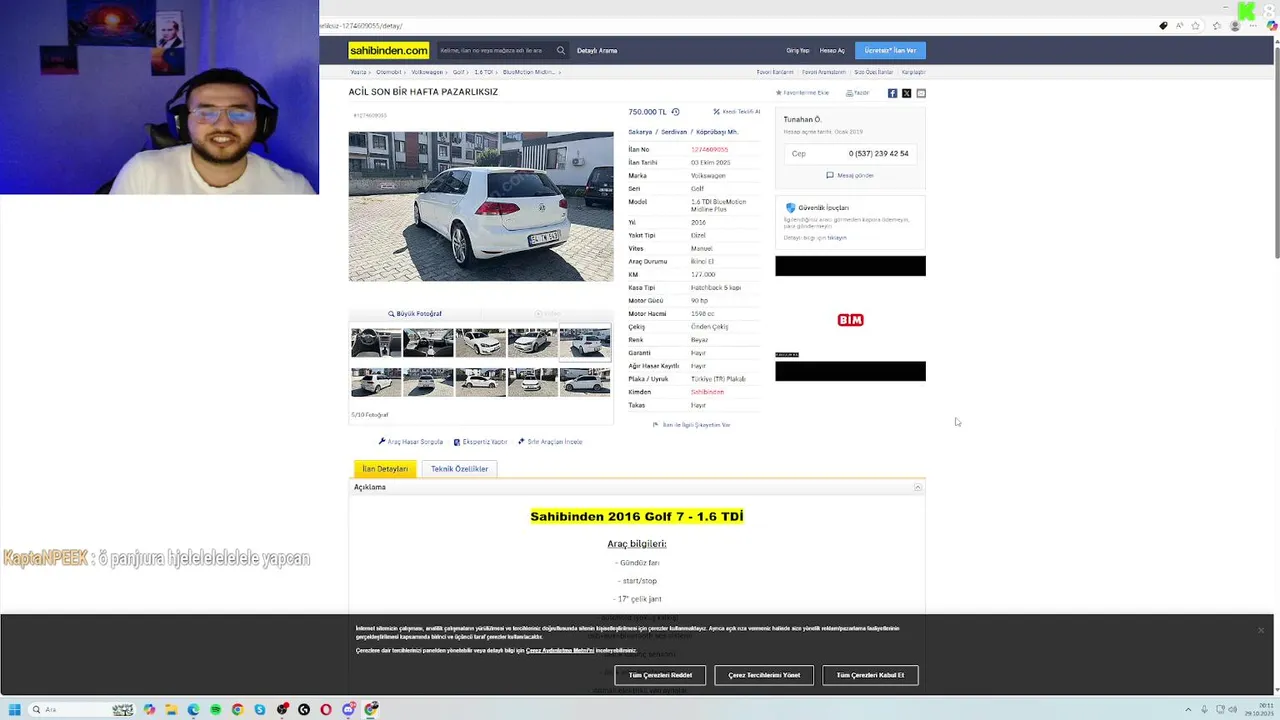Click the sahibinden.com logo
This screenshot has width=1280, height=720.
point(389,50)
